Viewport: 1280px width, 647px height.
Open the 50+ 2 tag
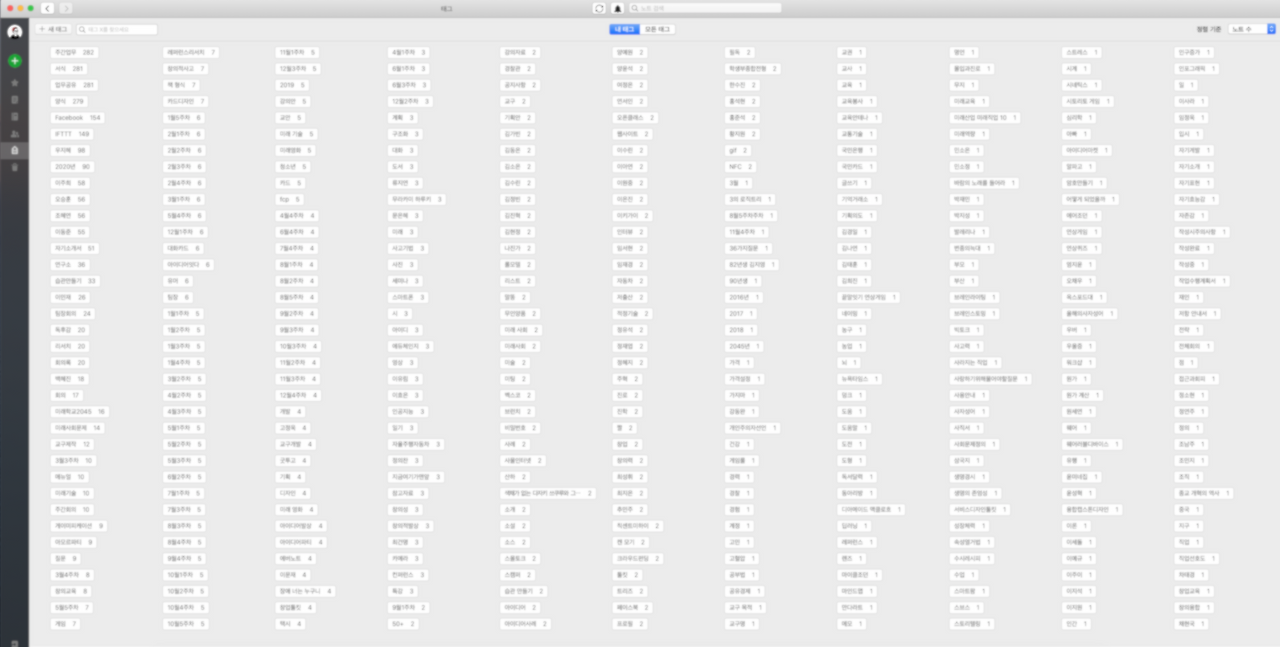click(402, 624)
